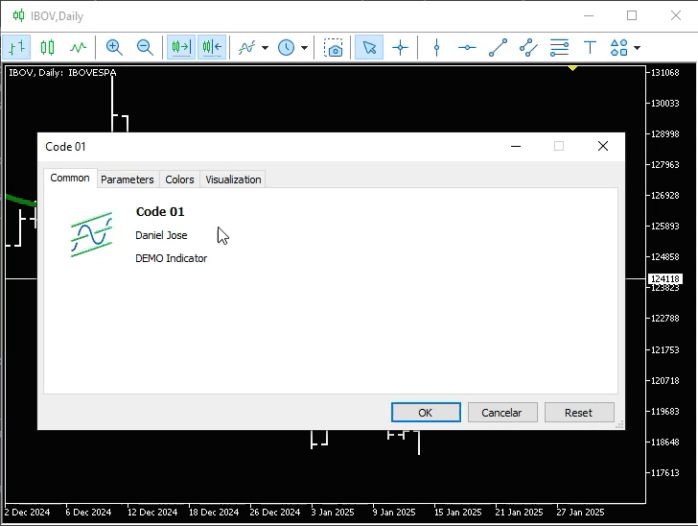Click the '15 Jan 2025' date label

458,512
